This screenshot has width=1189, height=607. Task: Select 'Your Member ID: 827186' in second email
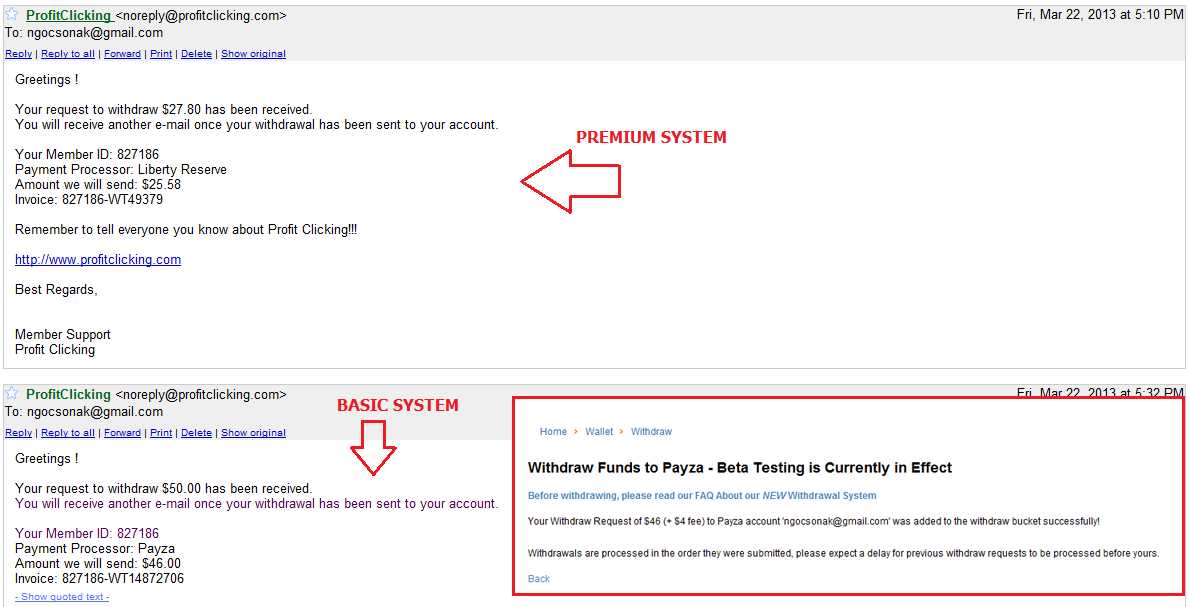pos(87,533)
